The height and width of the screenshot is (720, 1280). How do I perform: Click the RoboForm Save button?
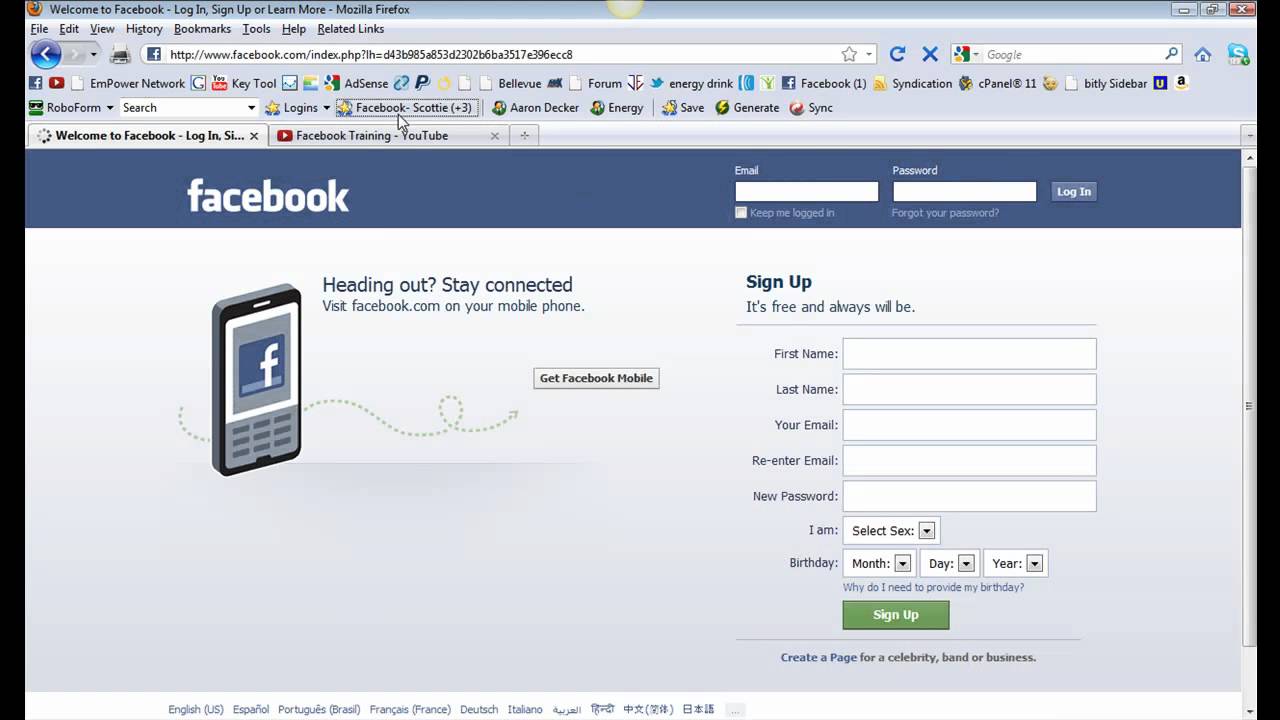coord(683,107)
